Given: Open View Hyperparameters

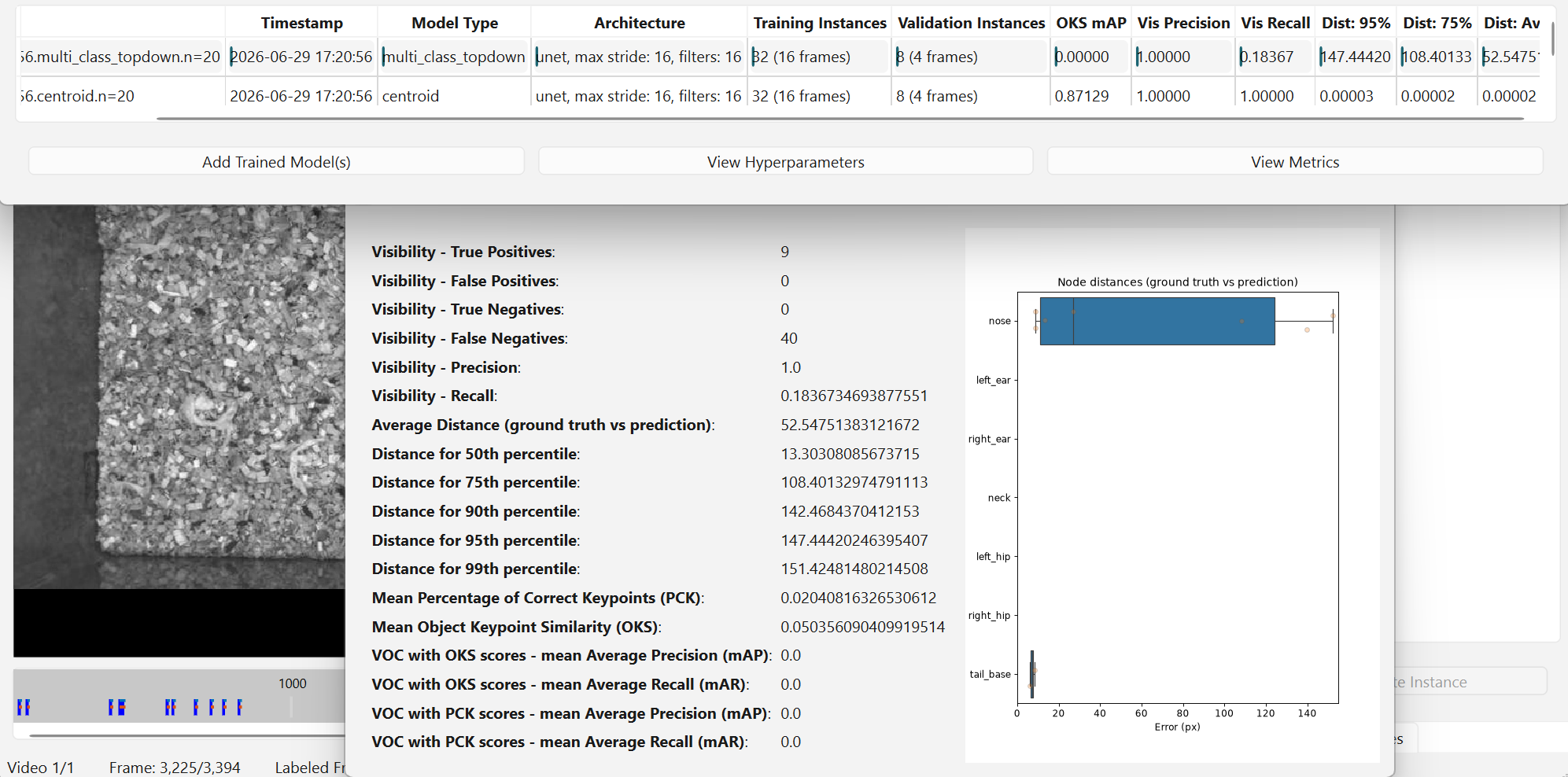Looking at the screenshot, I should click(x=785, y=162).
